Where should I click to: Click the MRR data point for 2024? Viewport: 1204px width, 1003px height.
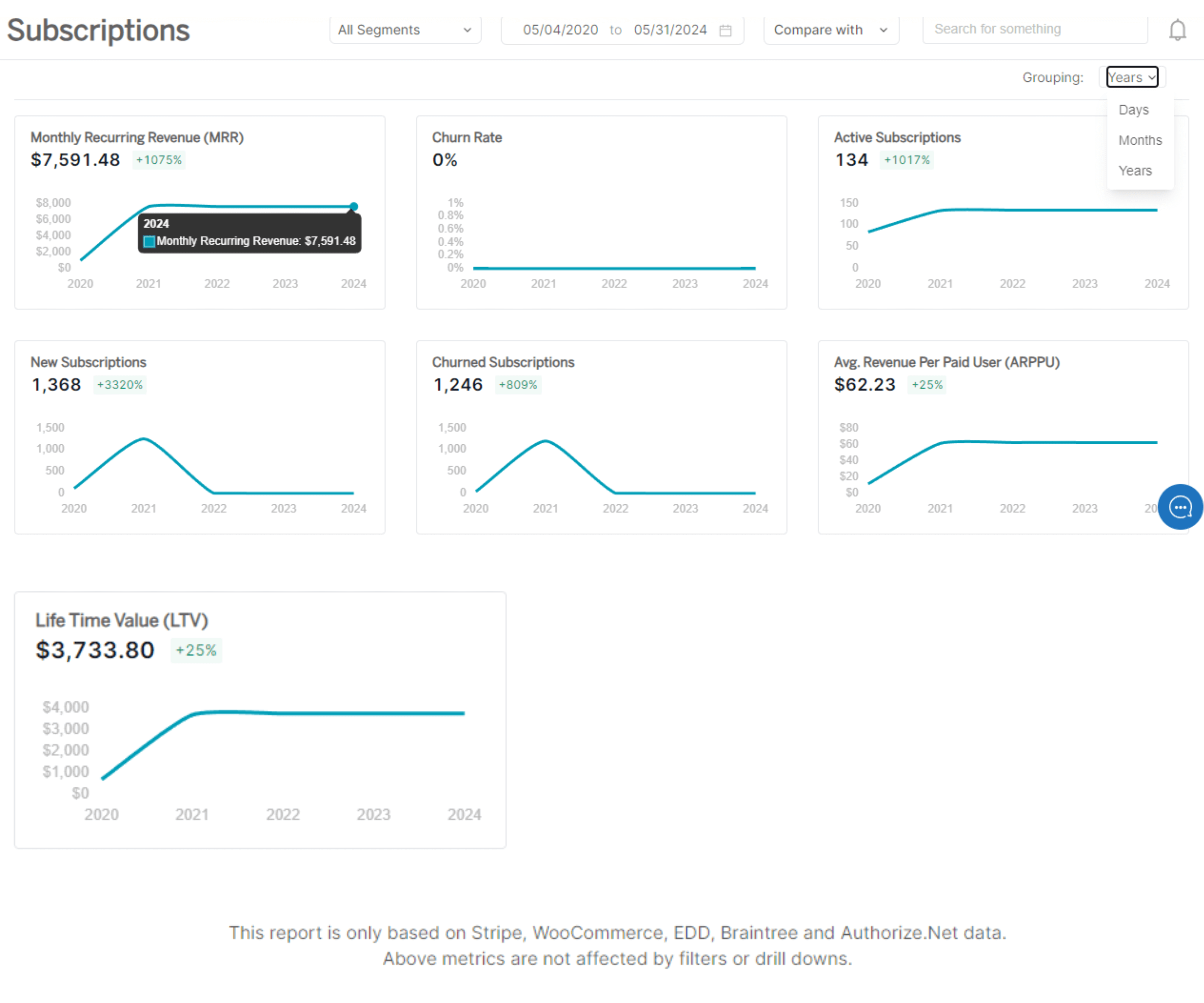[x=354, y=206]
